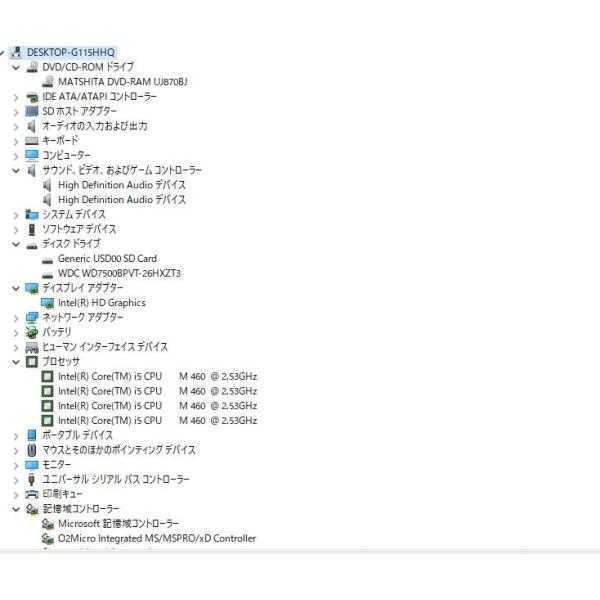Click the Intel(R) HD Graphics adapter icon

47,303
